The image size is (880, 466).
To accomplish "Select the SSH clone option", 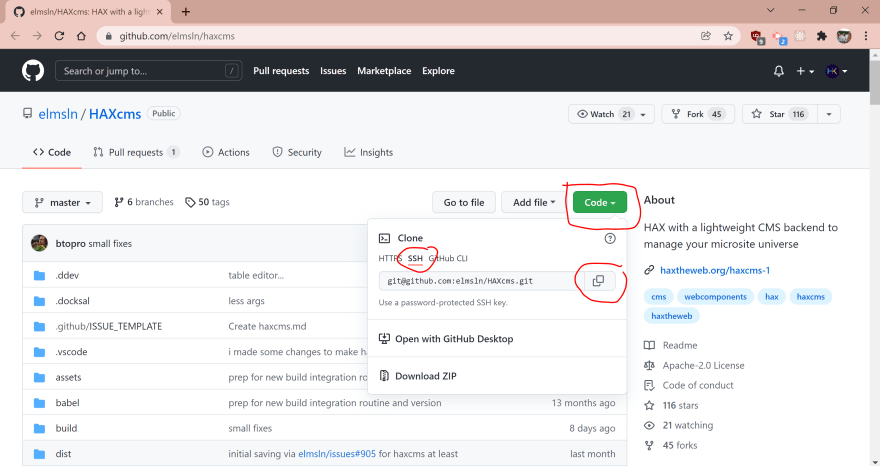I will point(415,258).
